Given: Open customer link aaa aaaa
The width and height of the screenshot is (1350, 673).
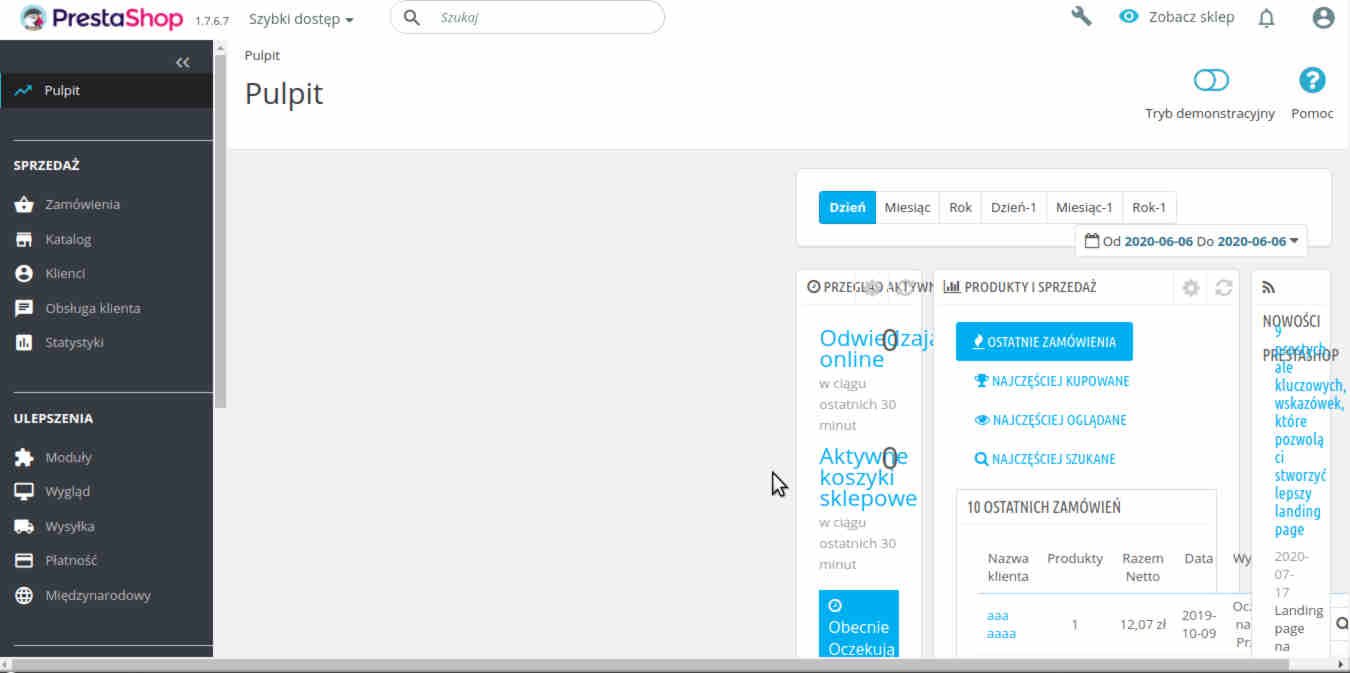Looking at the screenshot, I should tap(1001, 624).
